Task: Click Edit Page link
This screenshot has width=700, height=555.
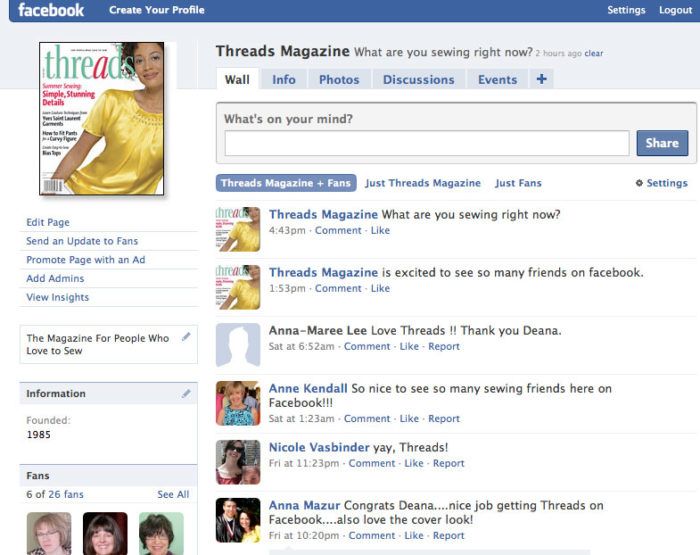Action: click(48, 222)
